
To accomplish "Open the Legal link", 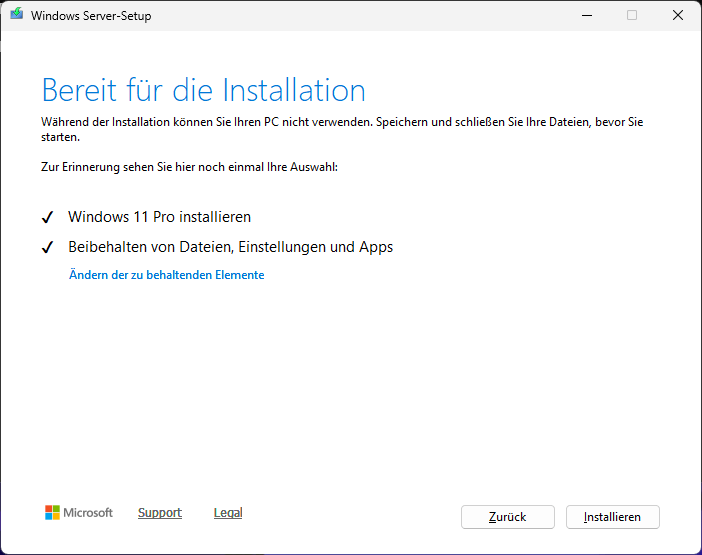I will (228, 512).
